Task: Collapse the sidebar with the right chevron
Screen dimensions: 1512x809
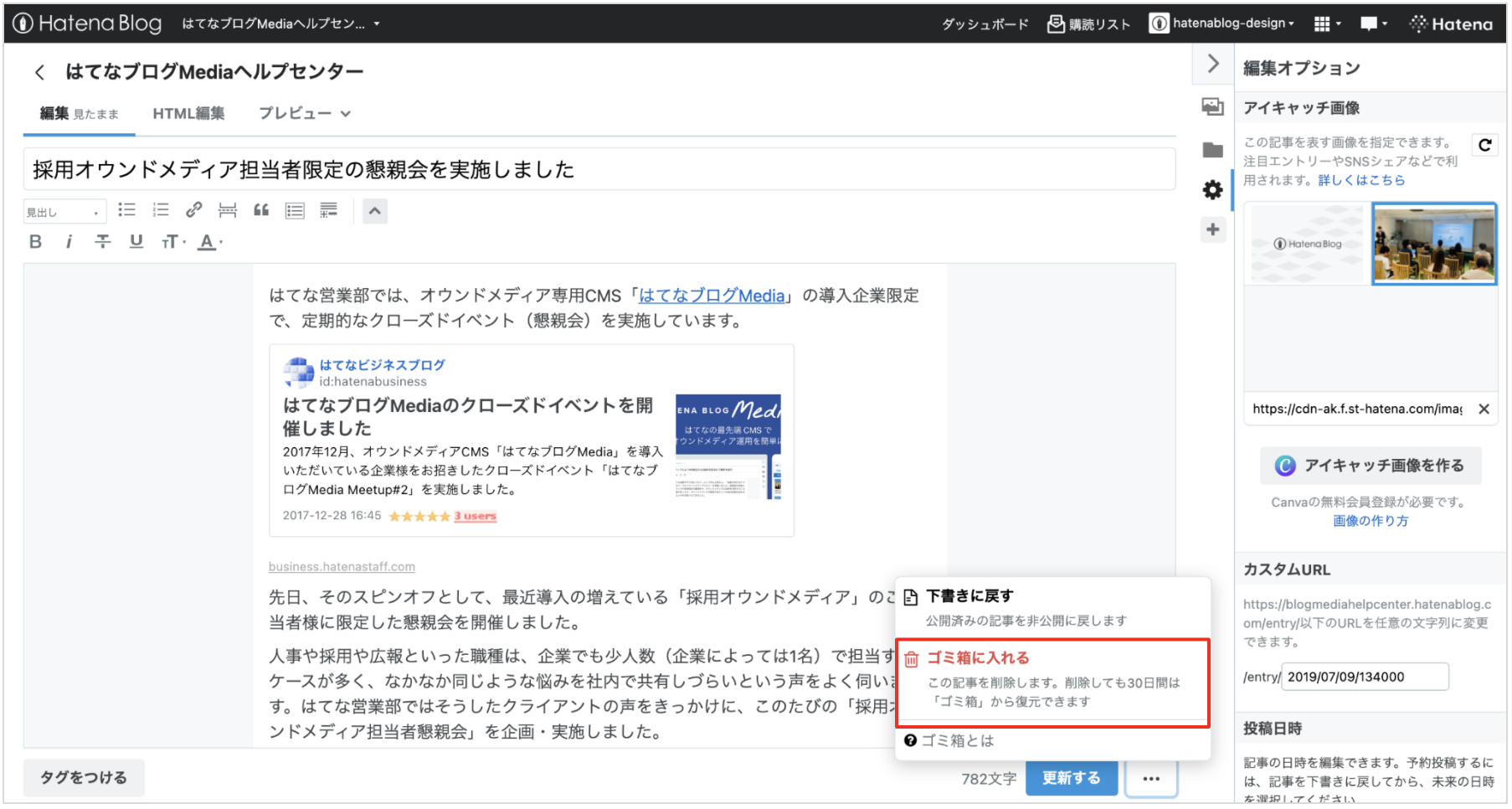Action: pyautogui.click(x=1212, y=64)
